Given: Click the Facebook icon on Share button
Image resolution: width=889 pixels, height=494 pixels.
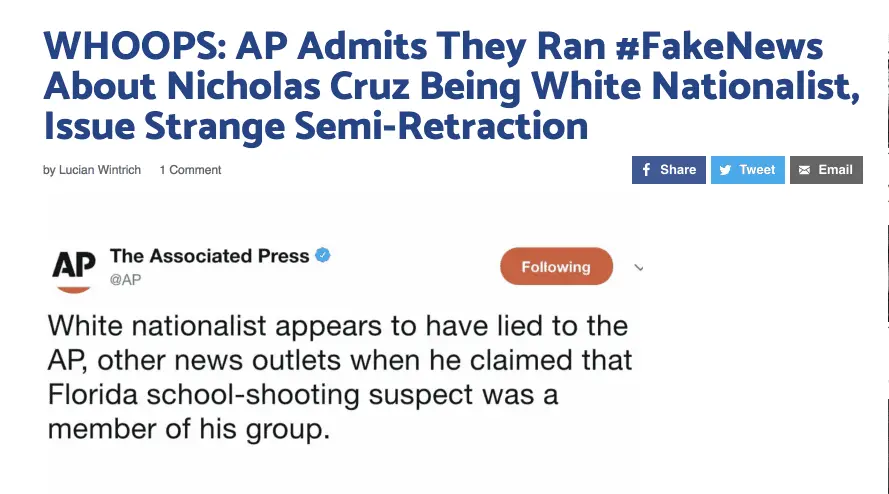Looking at the screenshot, I should (646, 170).
